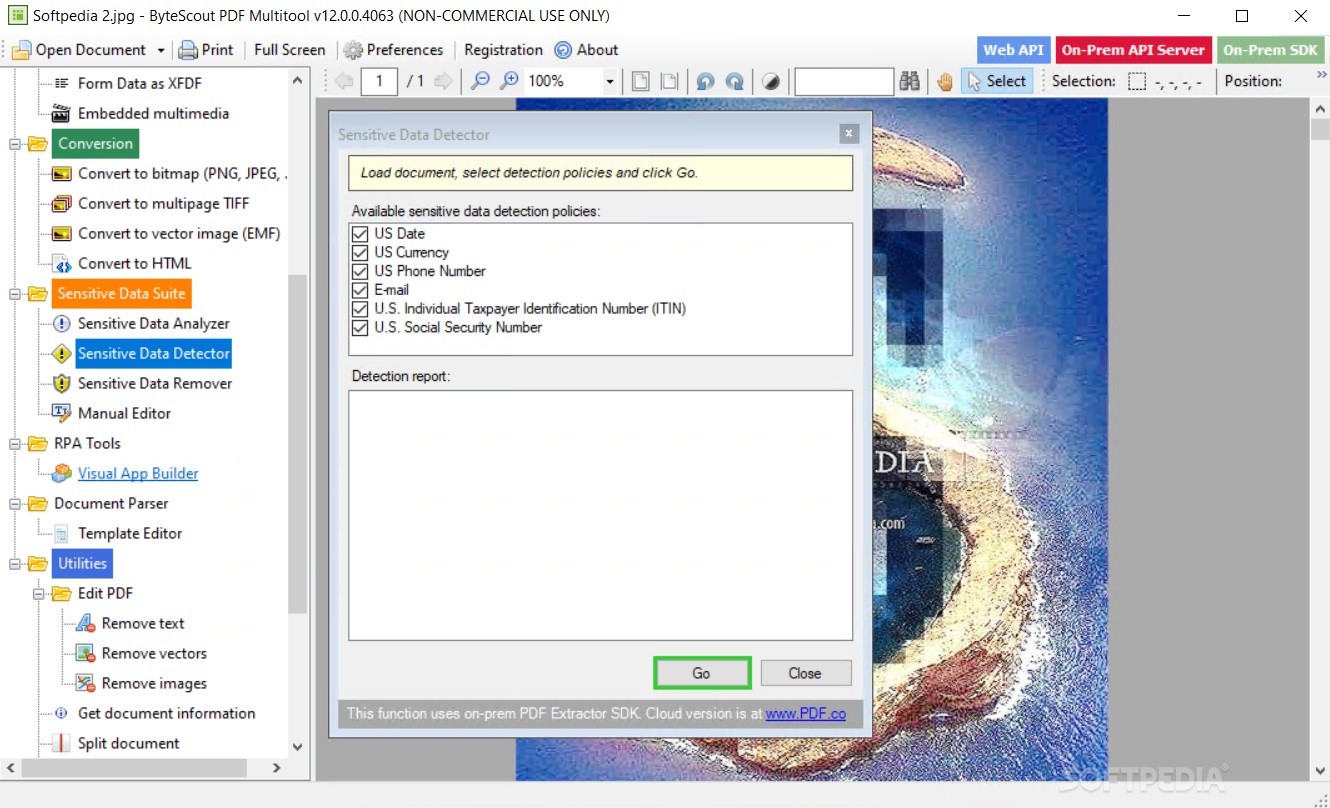Uncheck the US Date policy
Image resolution: width=1330 pixels, height=808 pixels.
[360, 234]
